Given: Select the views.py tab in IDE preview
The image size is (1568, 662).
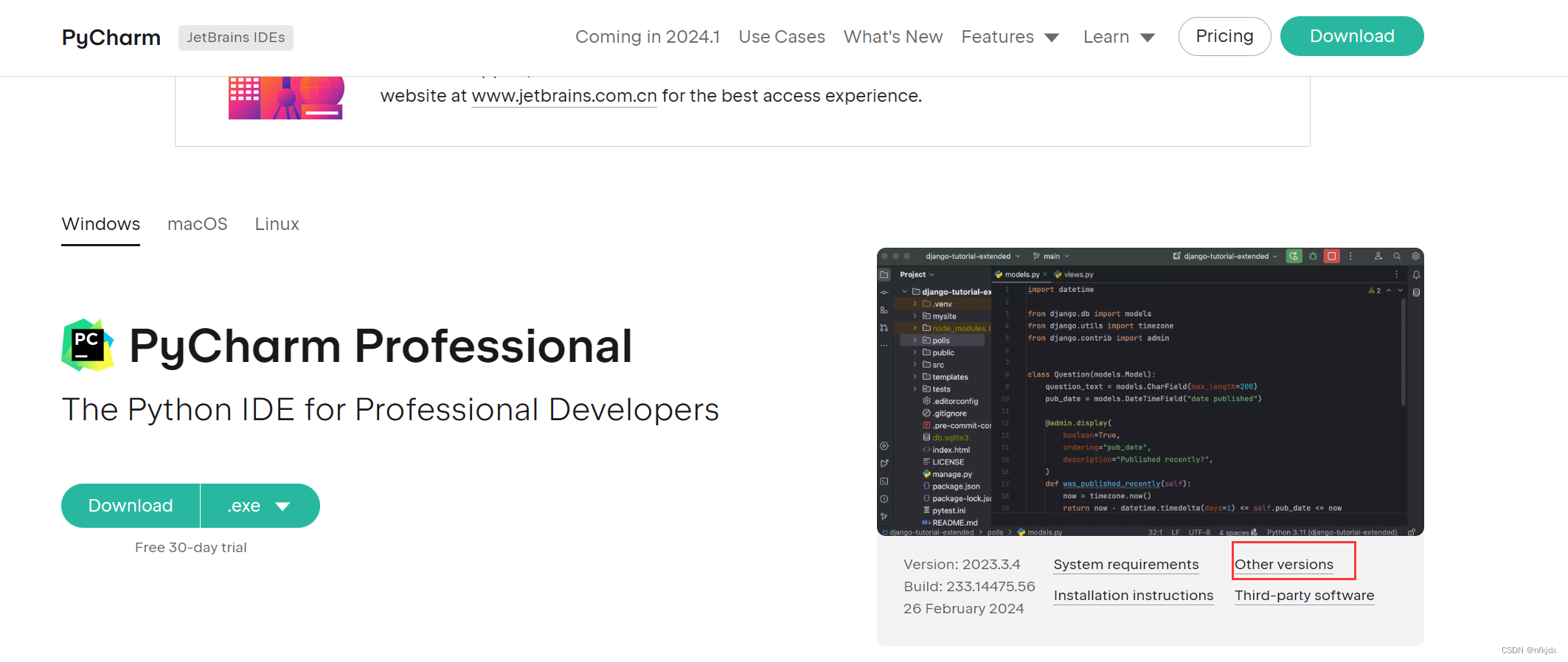Looking at the screenshot, I should [1075, 274].
